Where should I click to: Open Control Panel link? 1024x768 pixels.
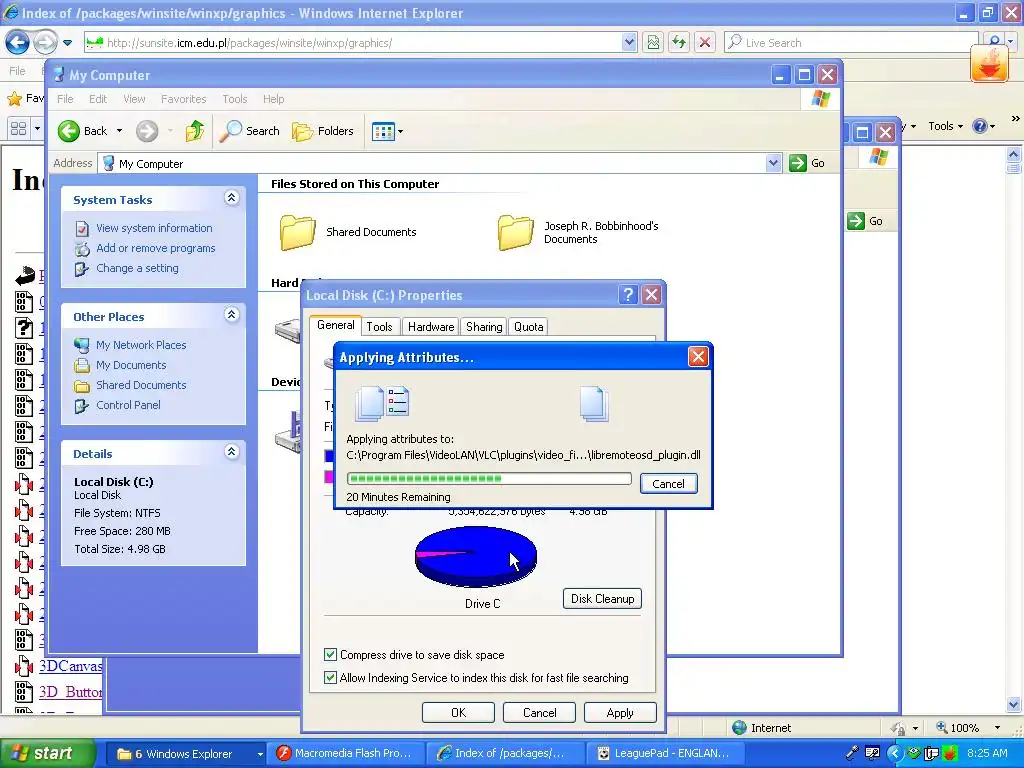point(128,405)
